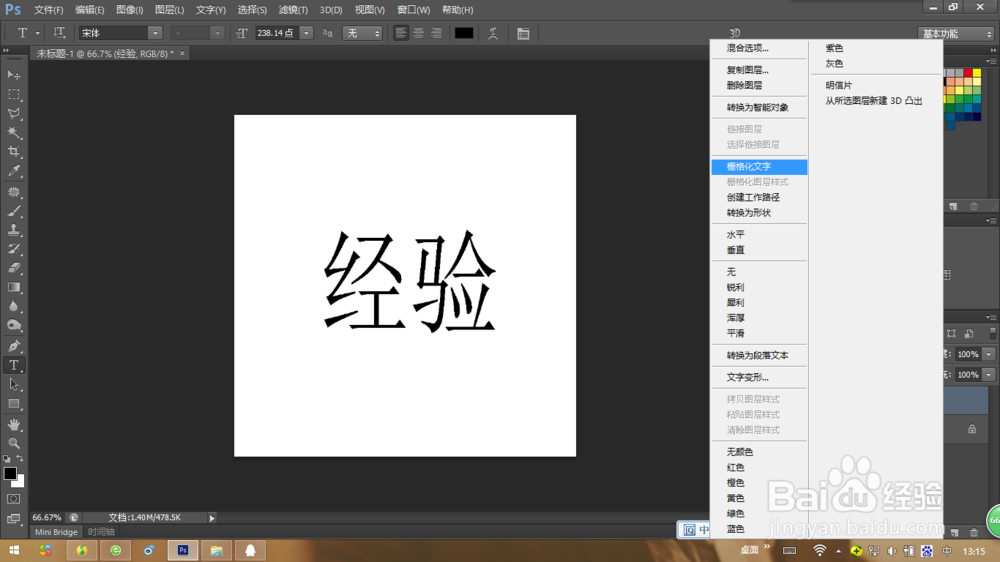The image size is (1000, 562).
Task: Select the Brush tool
Action: point(14,211)
